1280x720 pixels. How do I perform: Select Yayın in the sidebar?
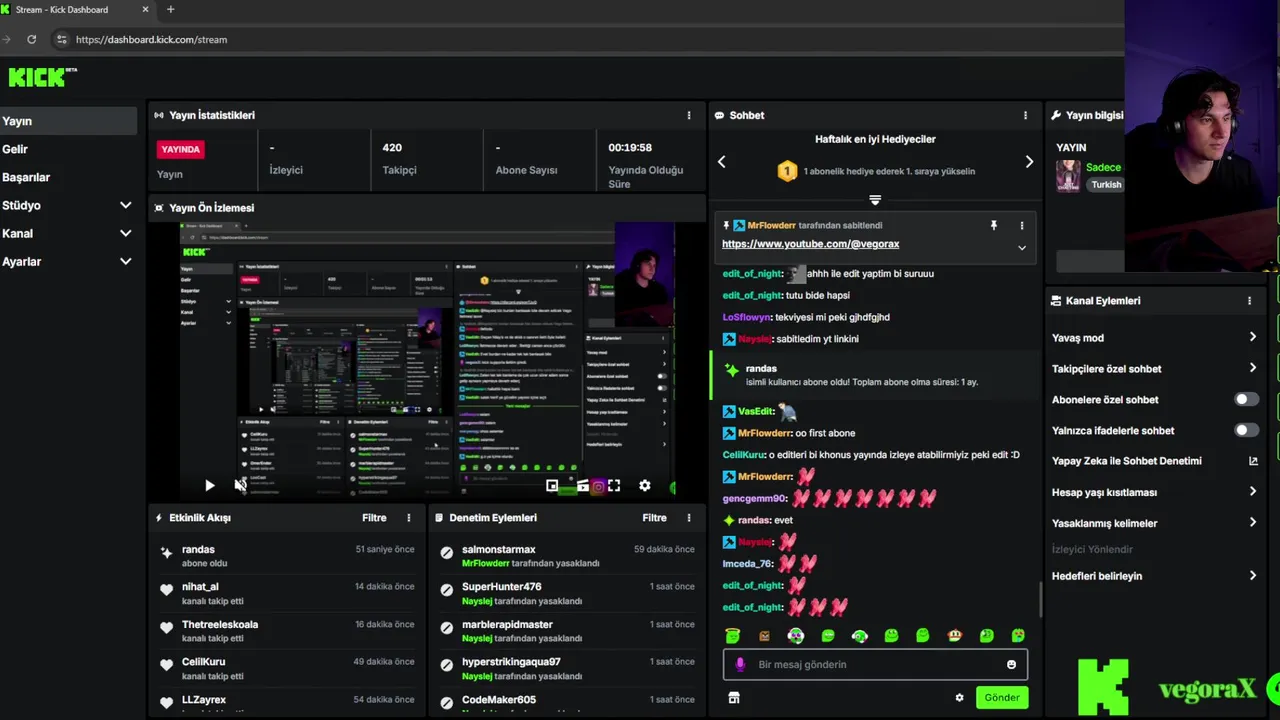(x=68, y=121)
